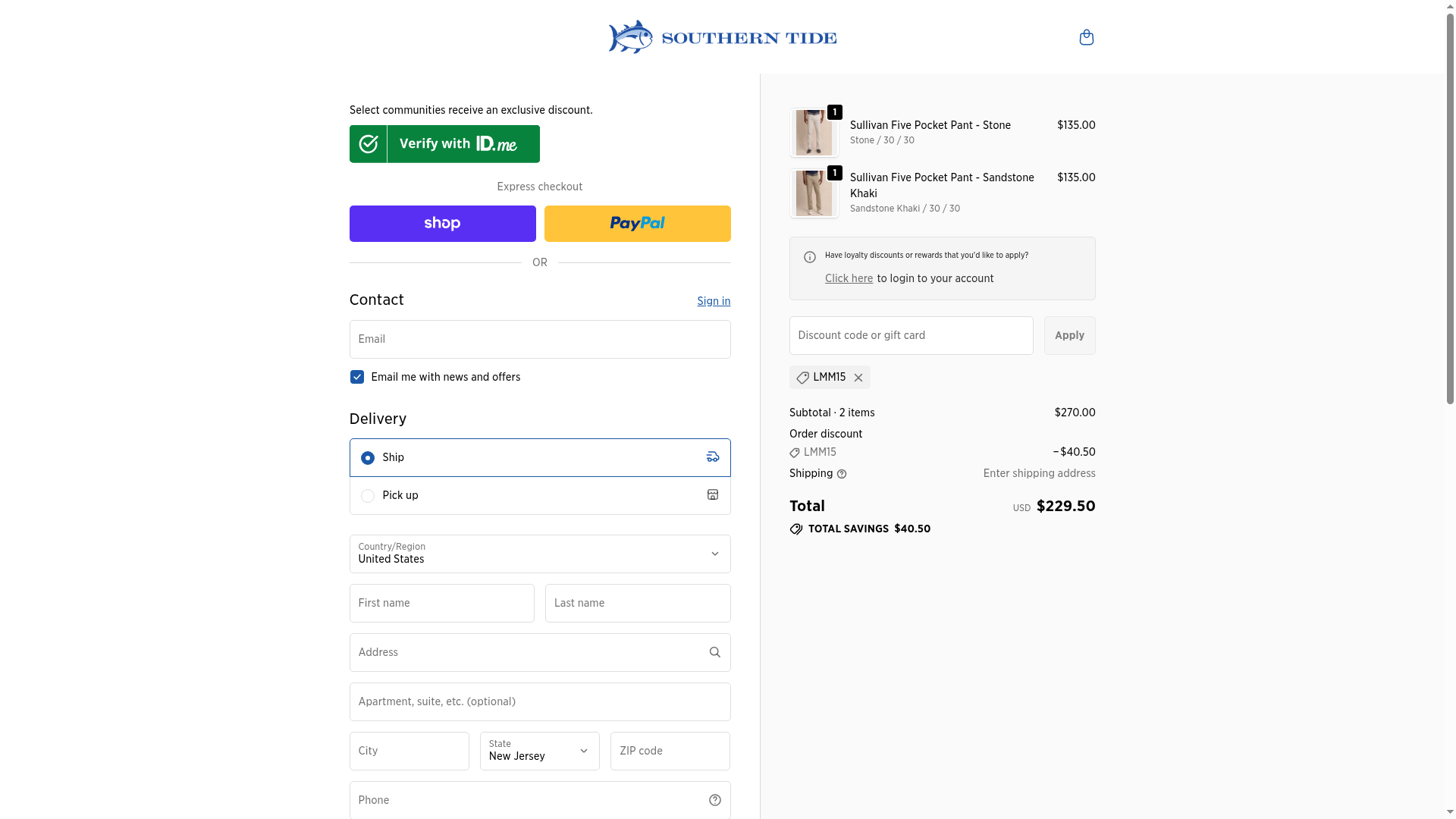
Task: Pay with Shop Pay express button
Action: [442, 224]
